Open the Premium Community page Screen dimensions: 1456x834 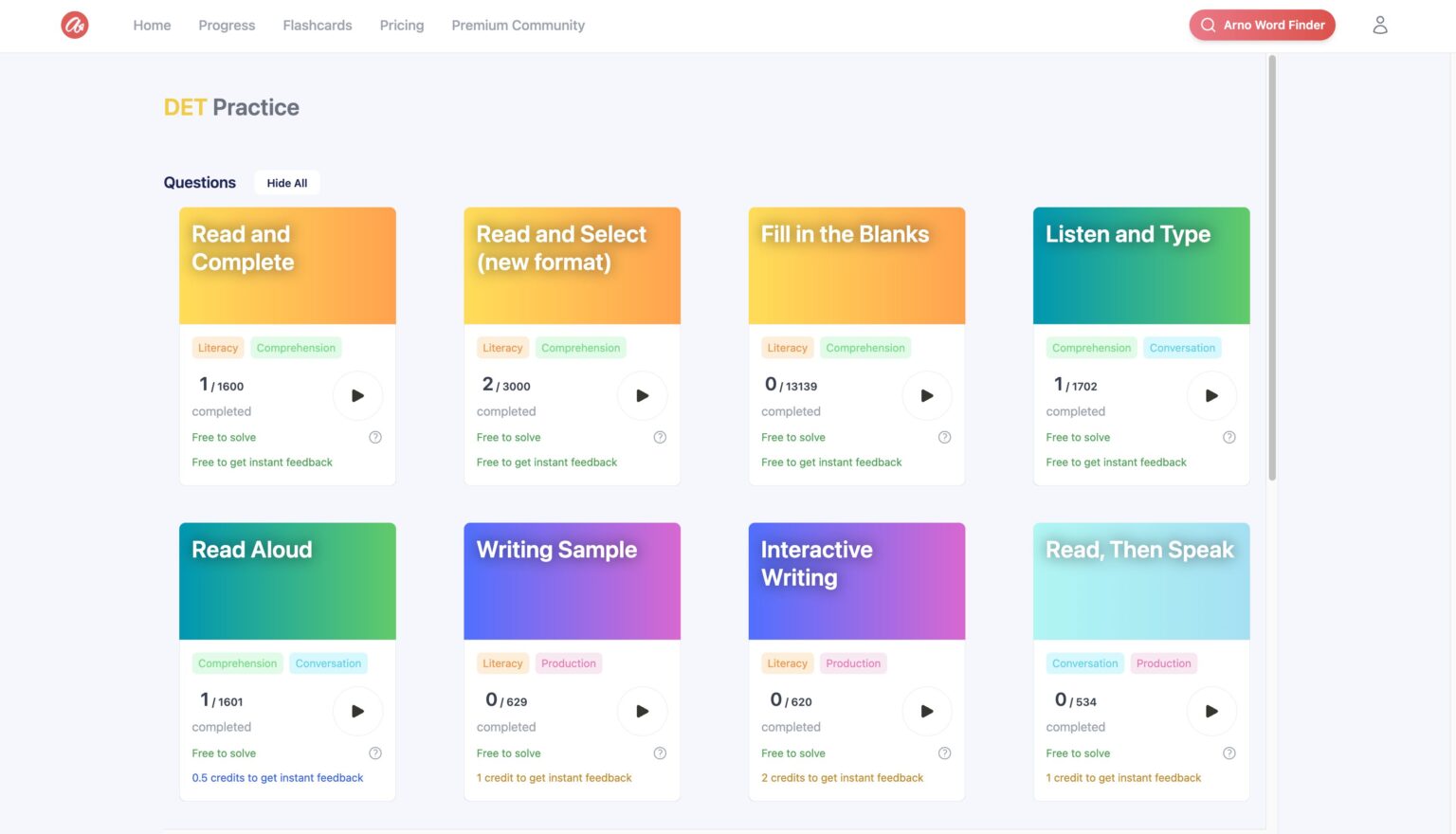[518, 26]
